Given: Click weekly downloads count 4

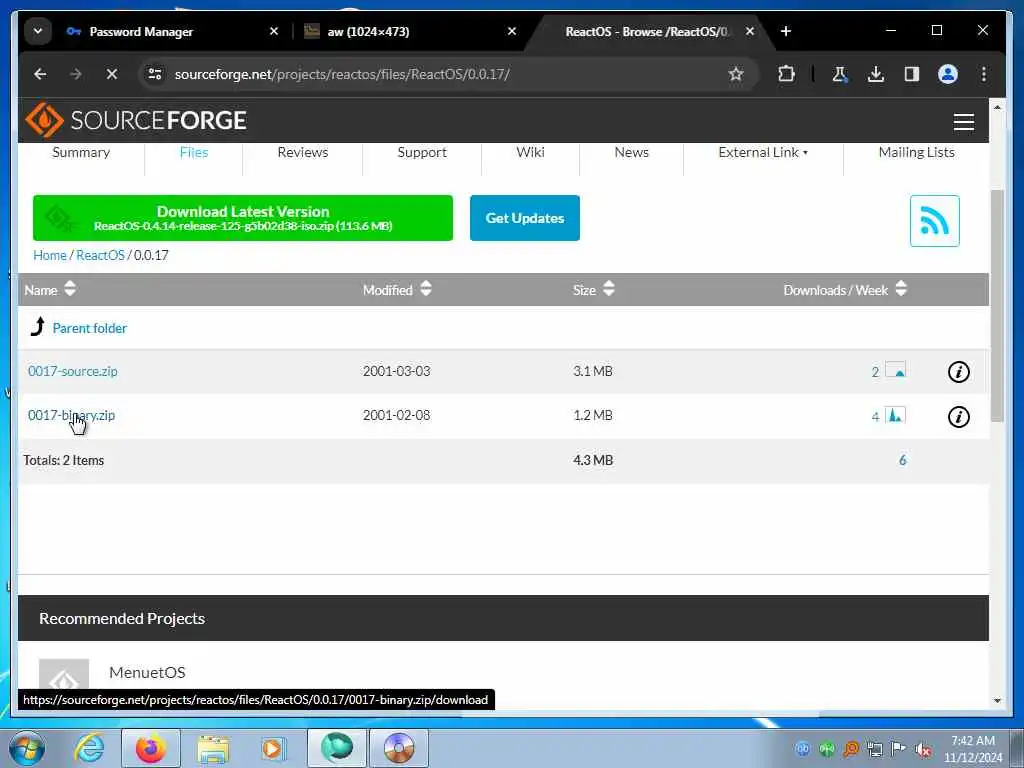Looking at the screenshot, I should (875, 416).
